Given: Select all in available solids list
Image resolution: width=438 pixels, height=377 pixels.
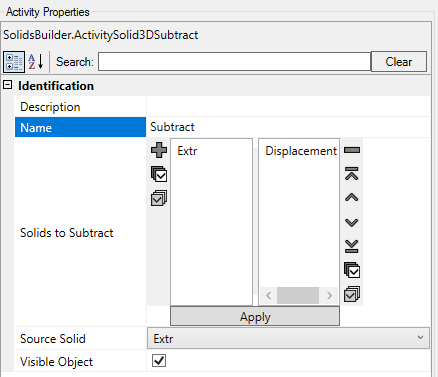Looking at the screenshot, I should [159, 174].
